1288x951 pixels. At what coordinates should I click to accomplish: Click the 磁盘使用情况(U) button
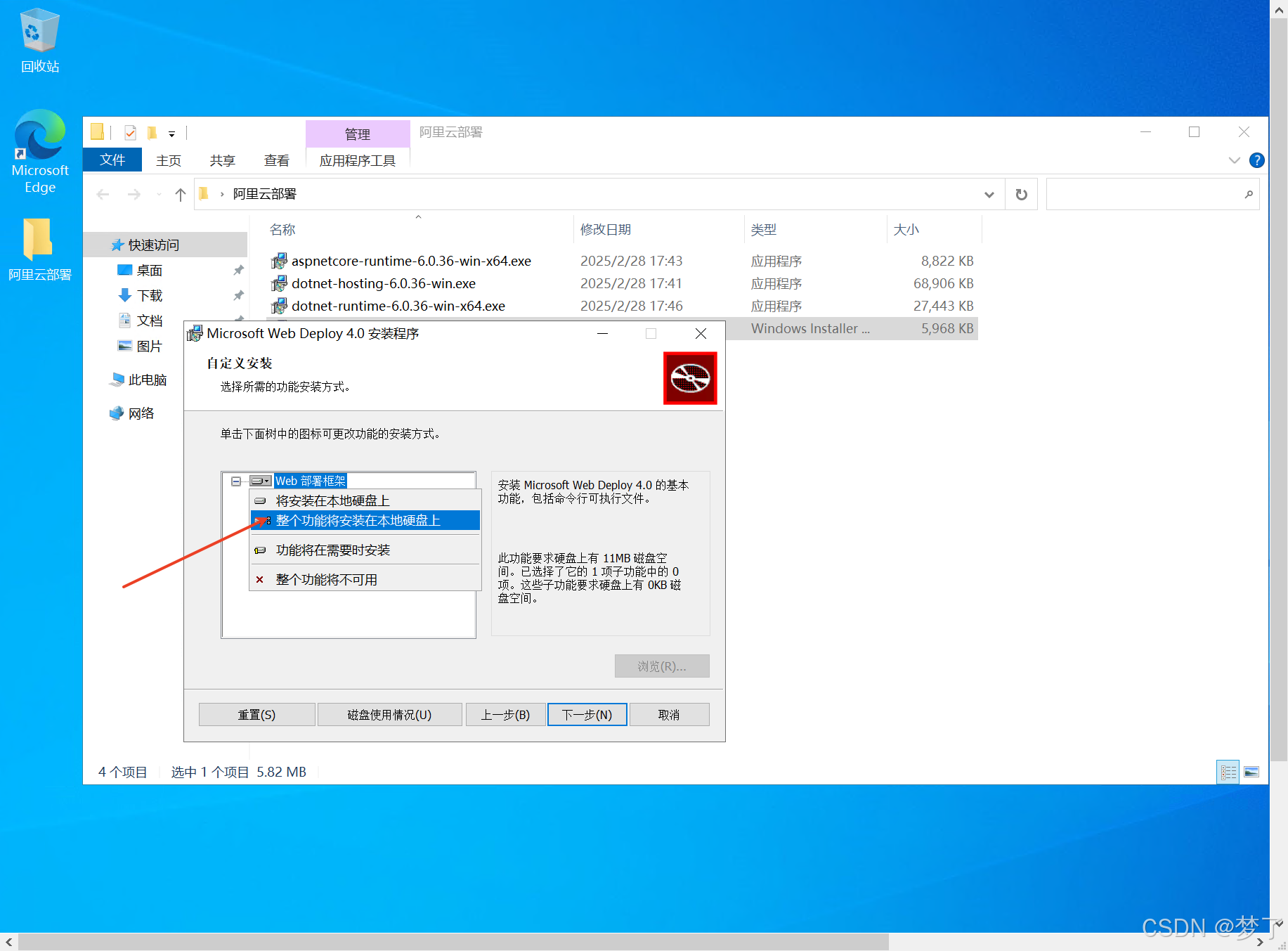point(389,714)
